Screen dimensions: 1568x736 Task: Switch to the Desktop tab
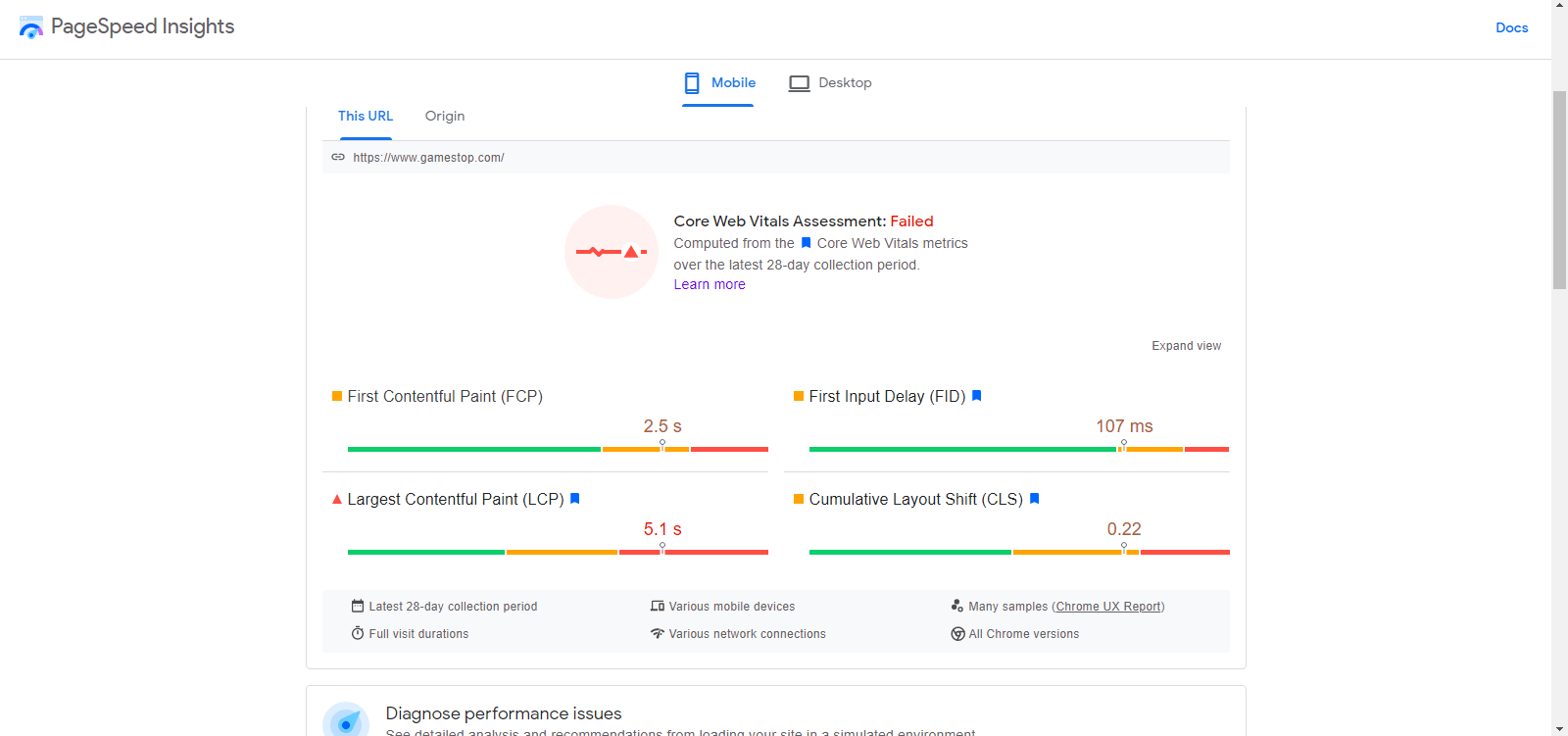[x=830, y=83]
